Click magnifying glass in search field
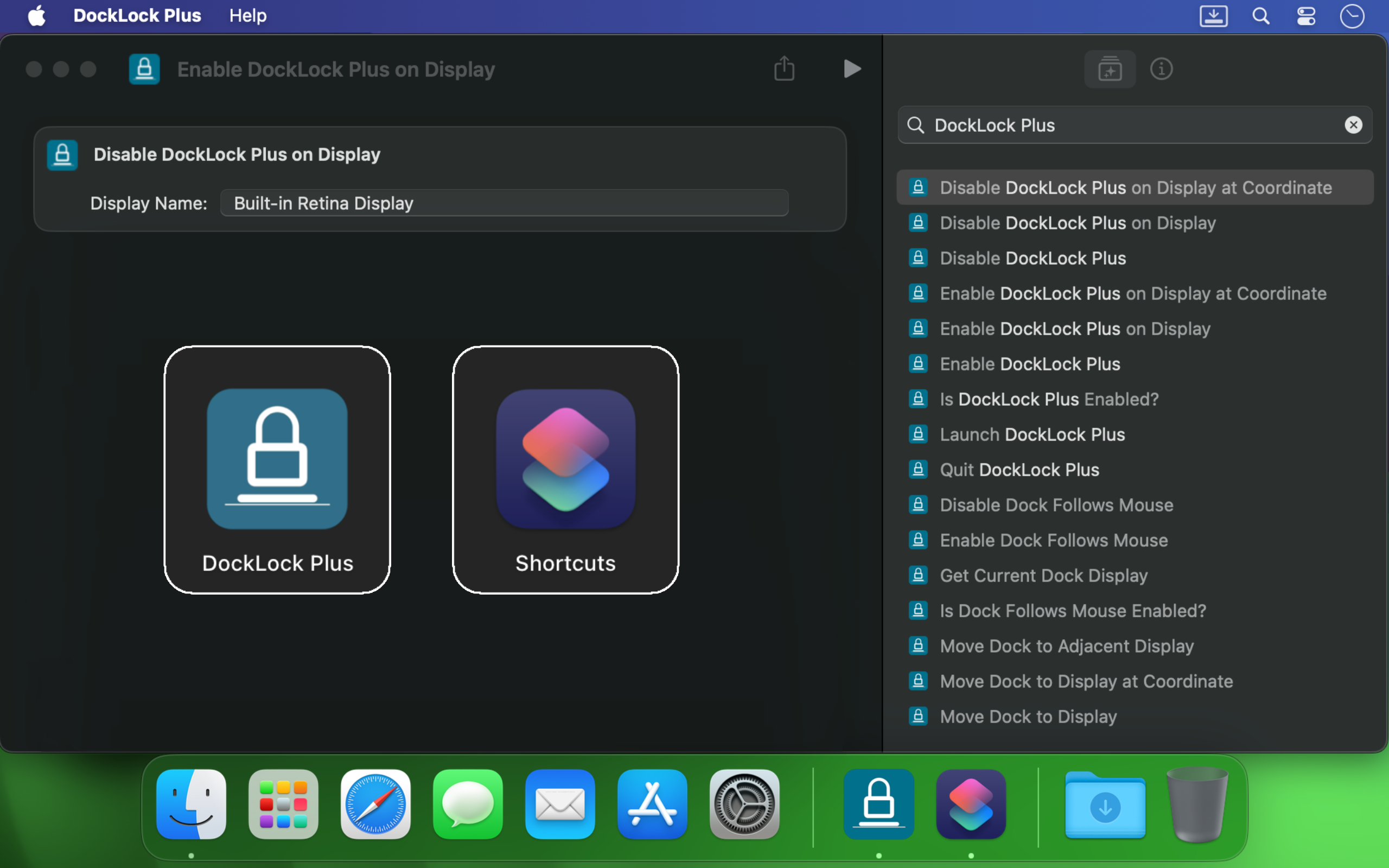The image size is (1389, 868). click(915, 125)
